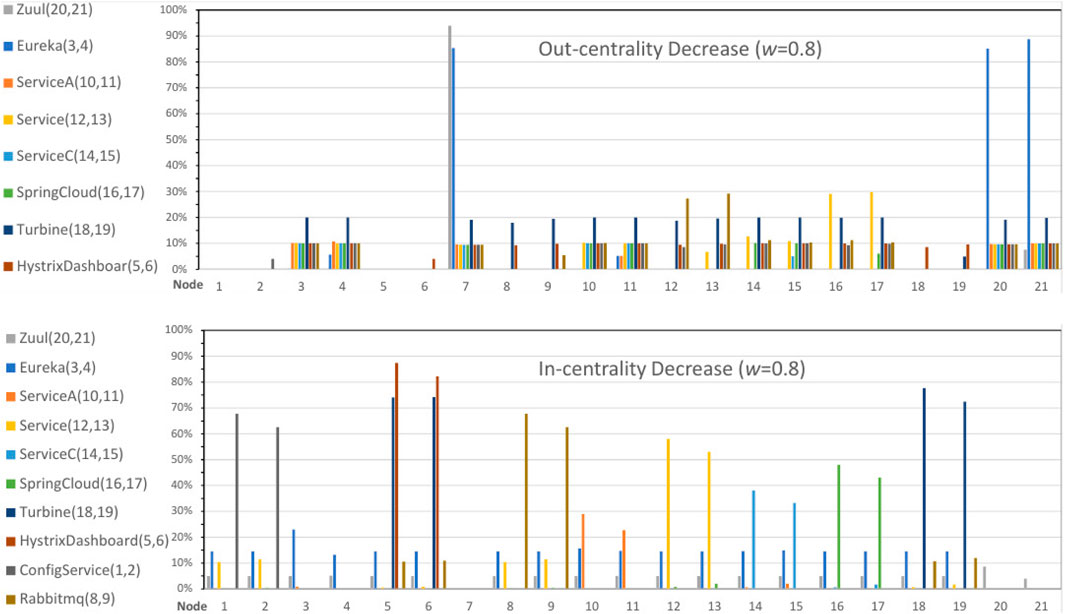Click gray ConfigService bar at node 2, In-centrality chart
This screenshot has height=614, width=1065.
pos(278,508)
